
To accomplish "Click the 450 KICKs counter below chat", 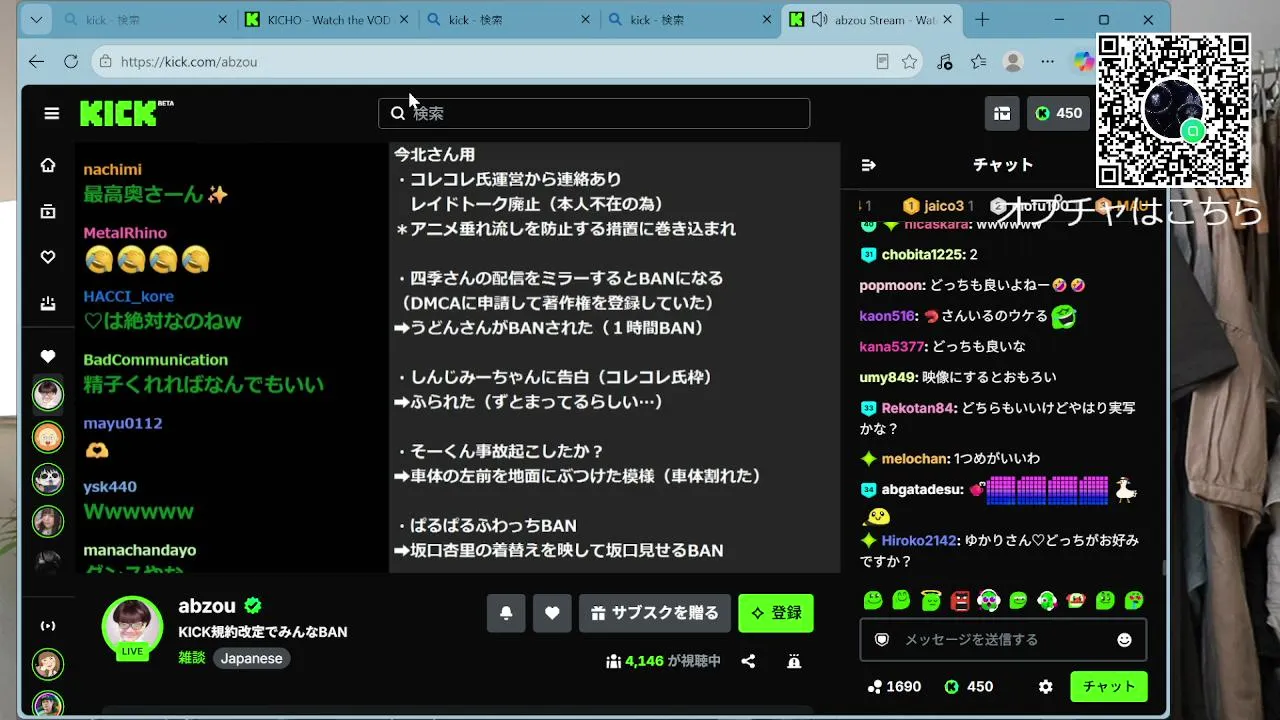I will 969,687.
